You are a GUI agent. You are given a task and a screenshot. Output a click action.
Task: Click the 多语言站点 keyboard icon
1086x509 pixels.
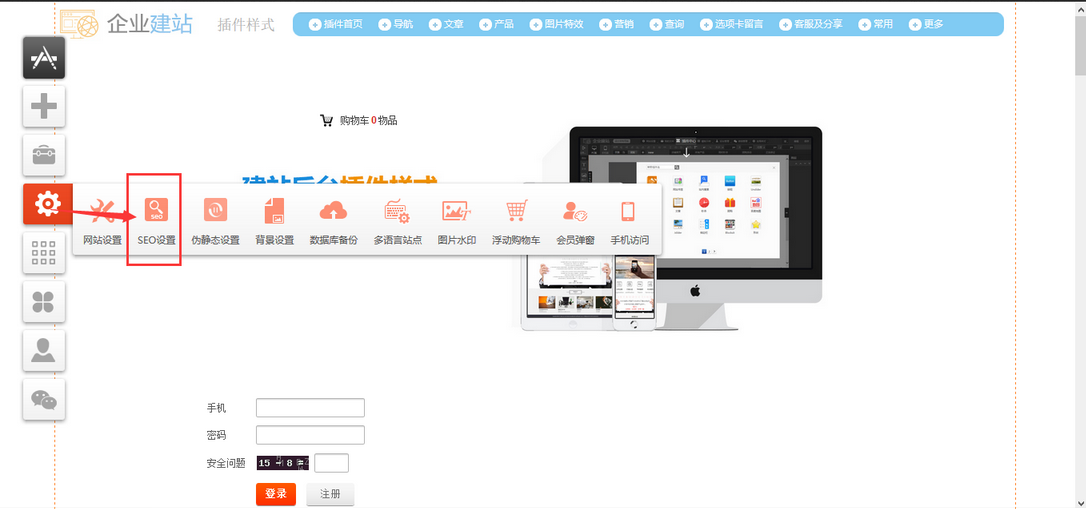pyautogui.click(x=397, y=211)
